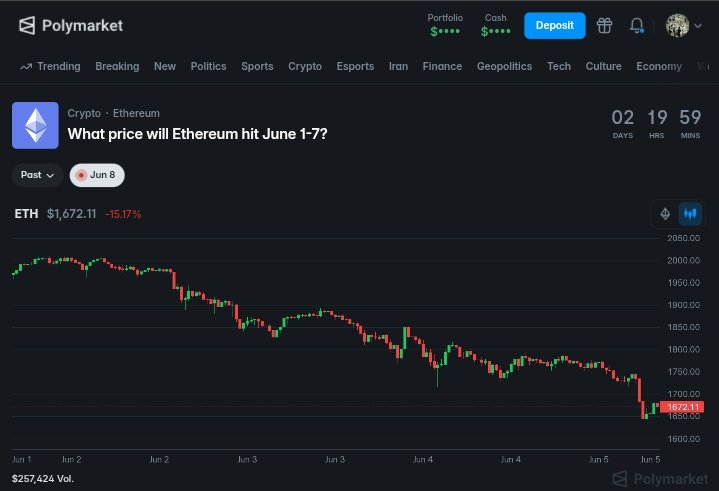719x491 pixels.
Task: Open the New tab
Action: [x=165, y=66]
